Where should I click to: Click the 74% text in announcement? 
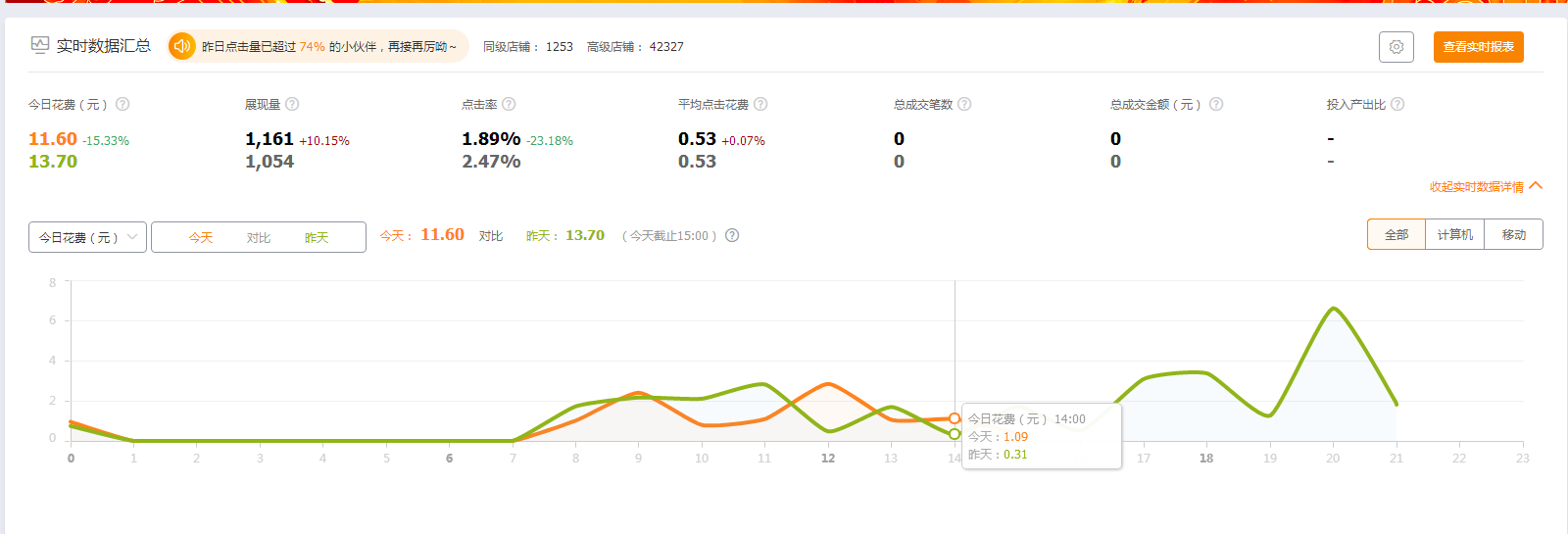[x=313, y=47]
